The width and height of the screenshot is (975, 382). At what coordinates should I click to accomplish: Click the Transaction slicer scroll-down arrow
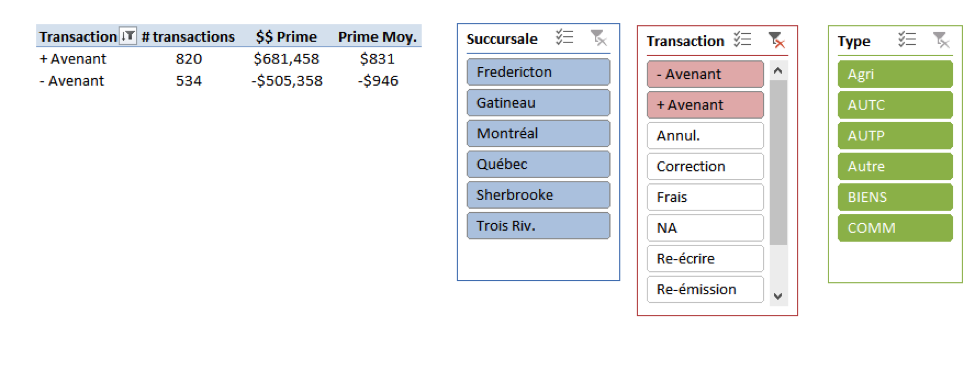pos(777,296)
